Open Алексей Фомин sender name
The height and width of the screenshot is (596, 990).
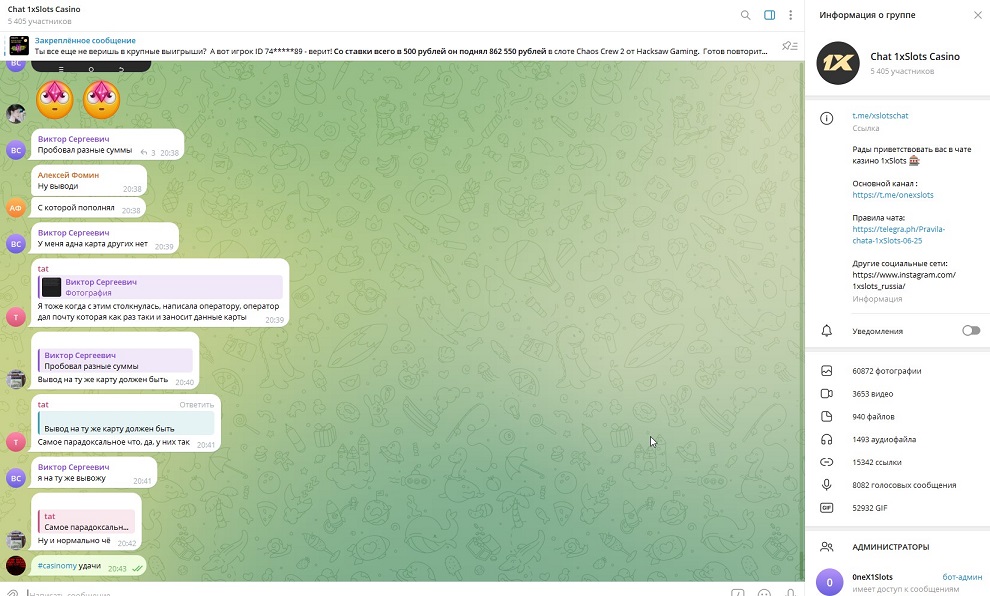point(68,175)
